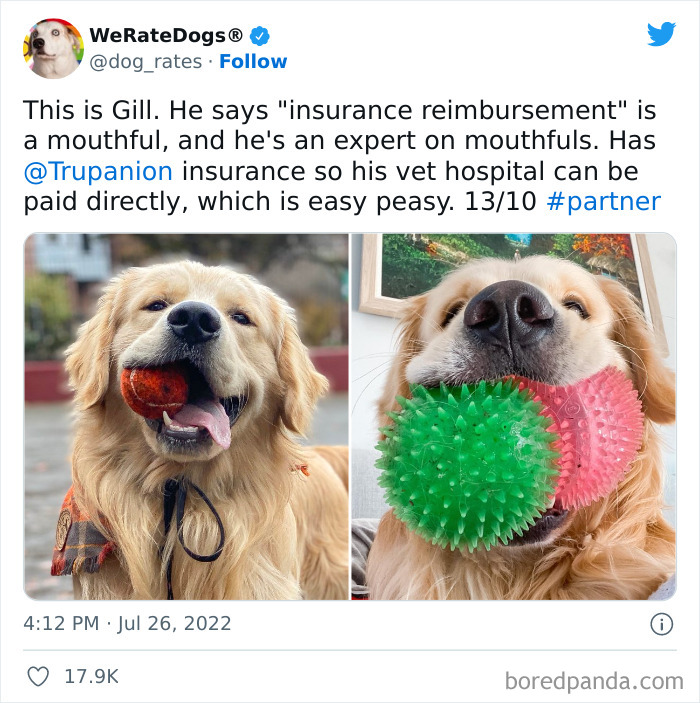Follow the dog_rates account
This screenshot has width=700, height=703.
[x=253, y=61]
